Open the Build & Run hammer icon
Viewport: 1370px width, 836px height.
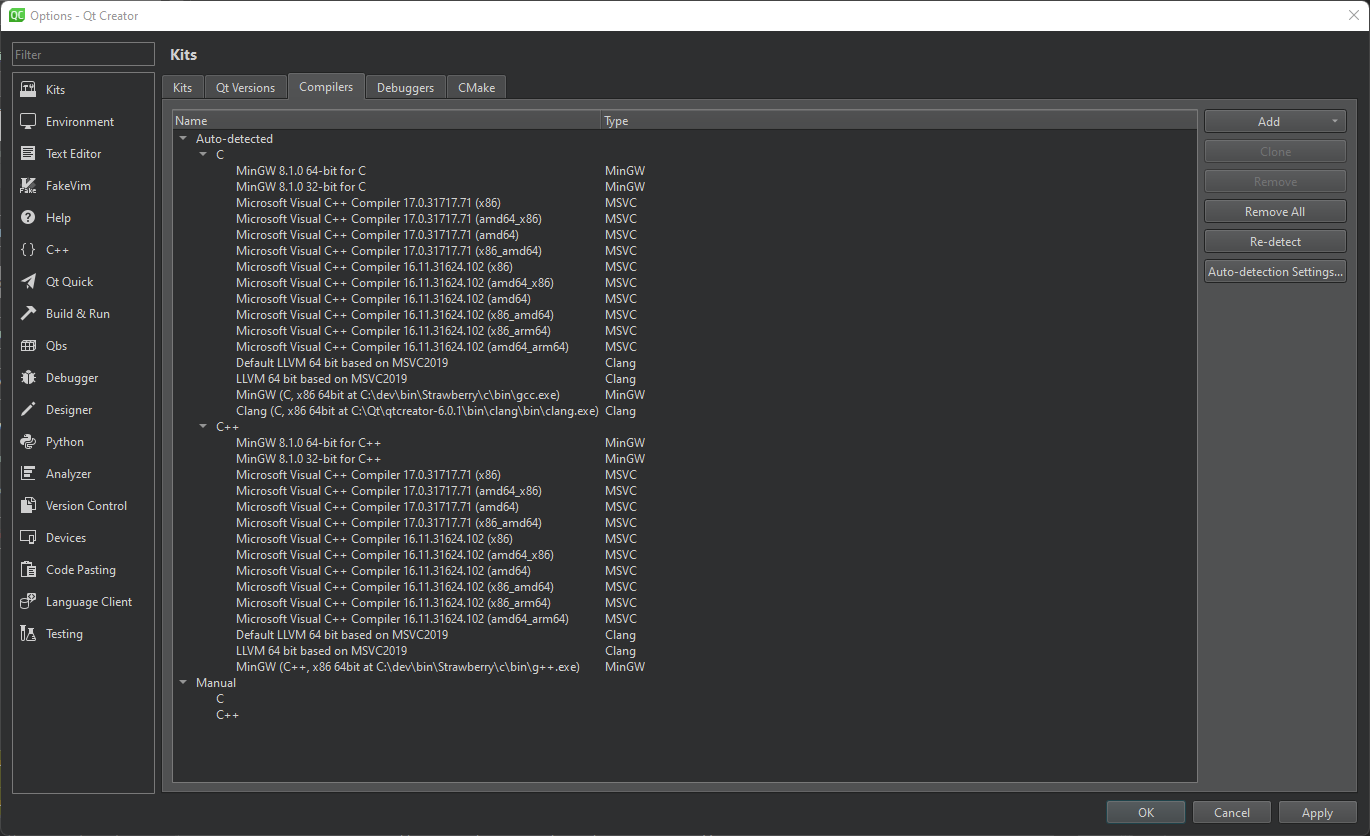tap(28, 313)
